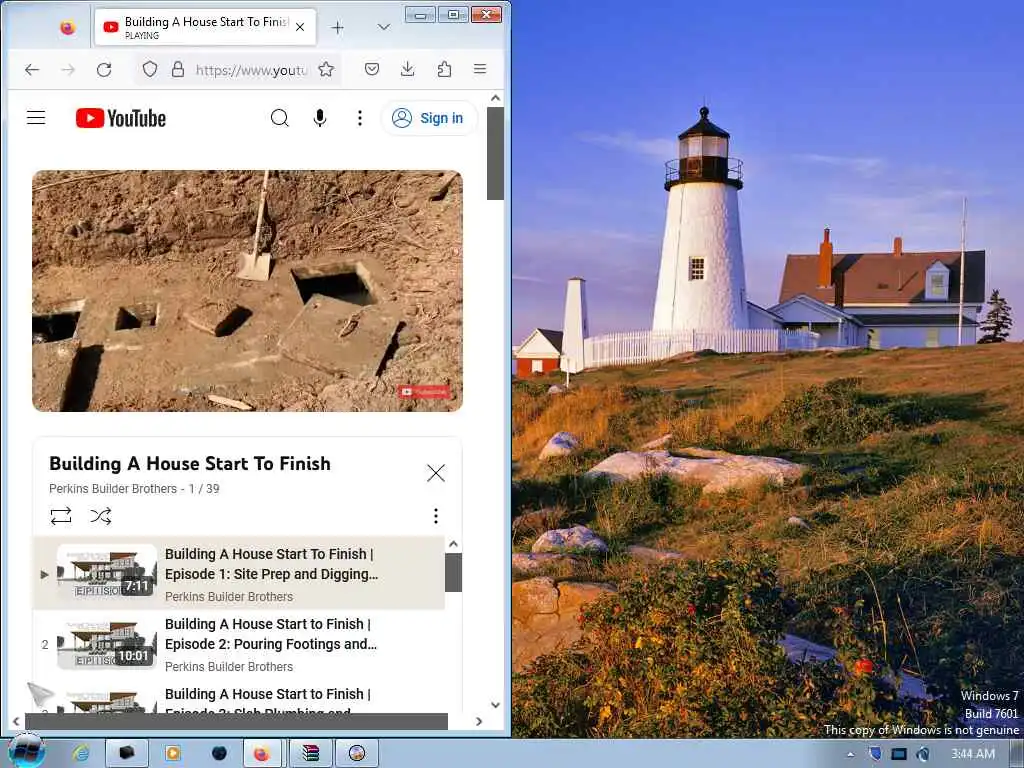Screen dimensions: 1024x768
Task: Open the Firefox application menu
Action: [x=480, y=69]
